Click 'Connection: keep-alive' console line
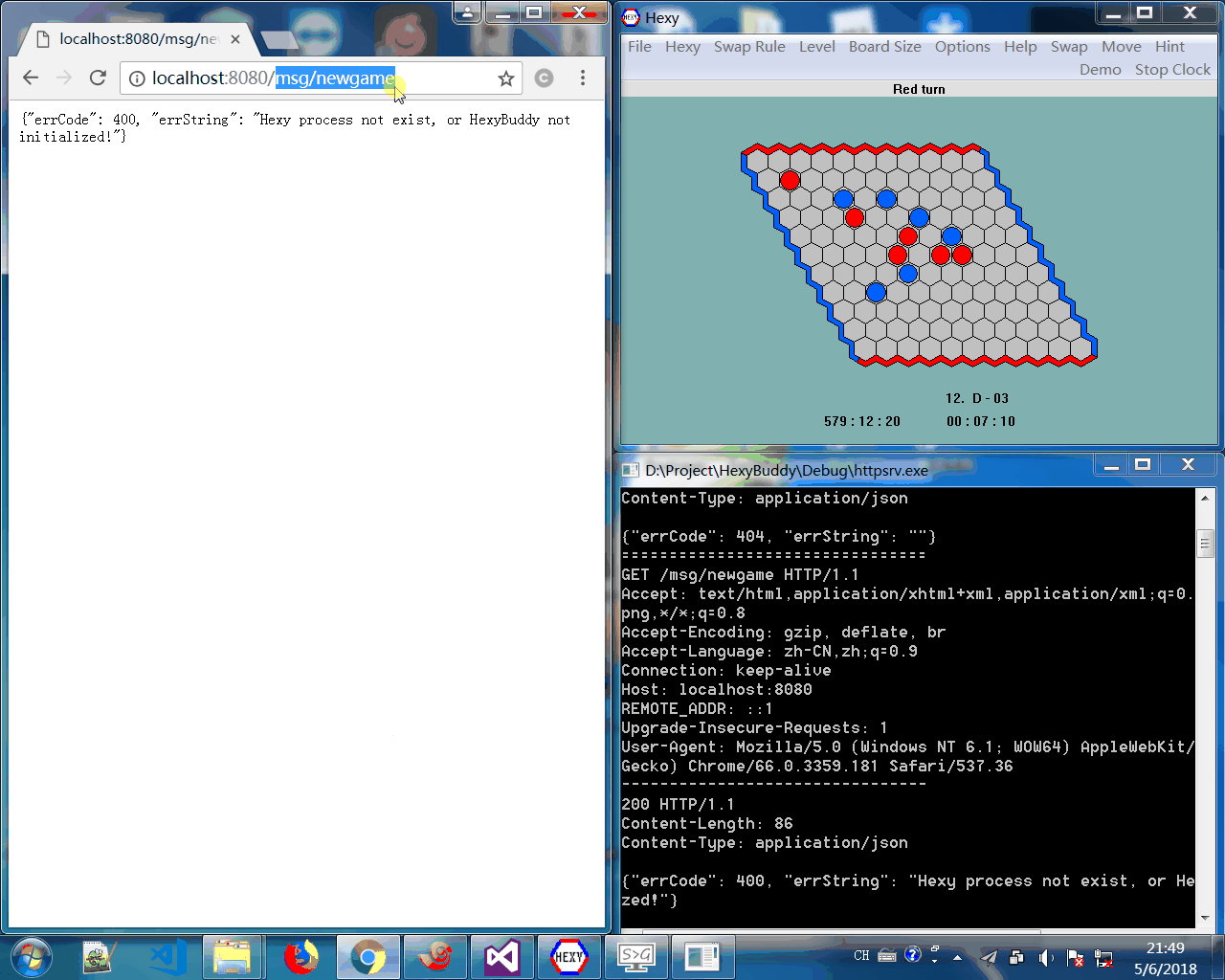 [x=726, y=670]
